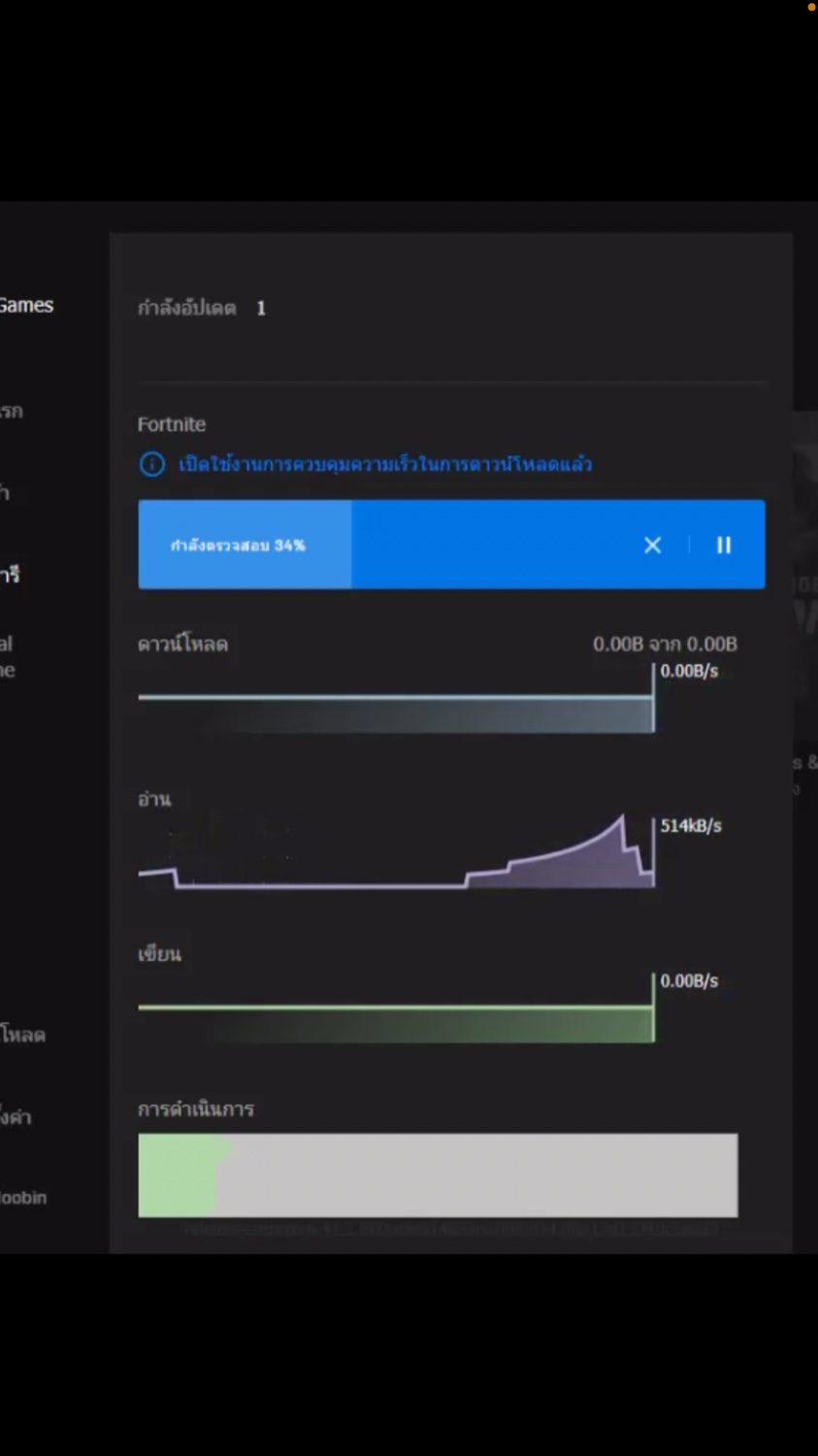Click the ดาวน์โหลด section label

(182, 644)
